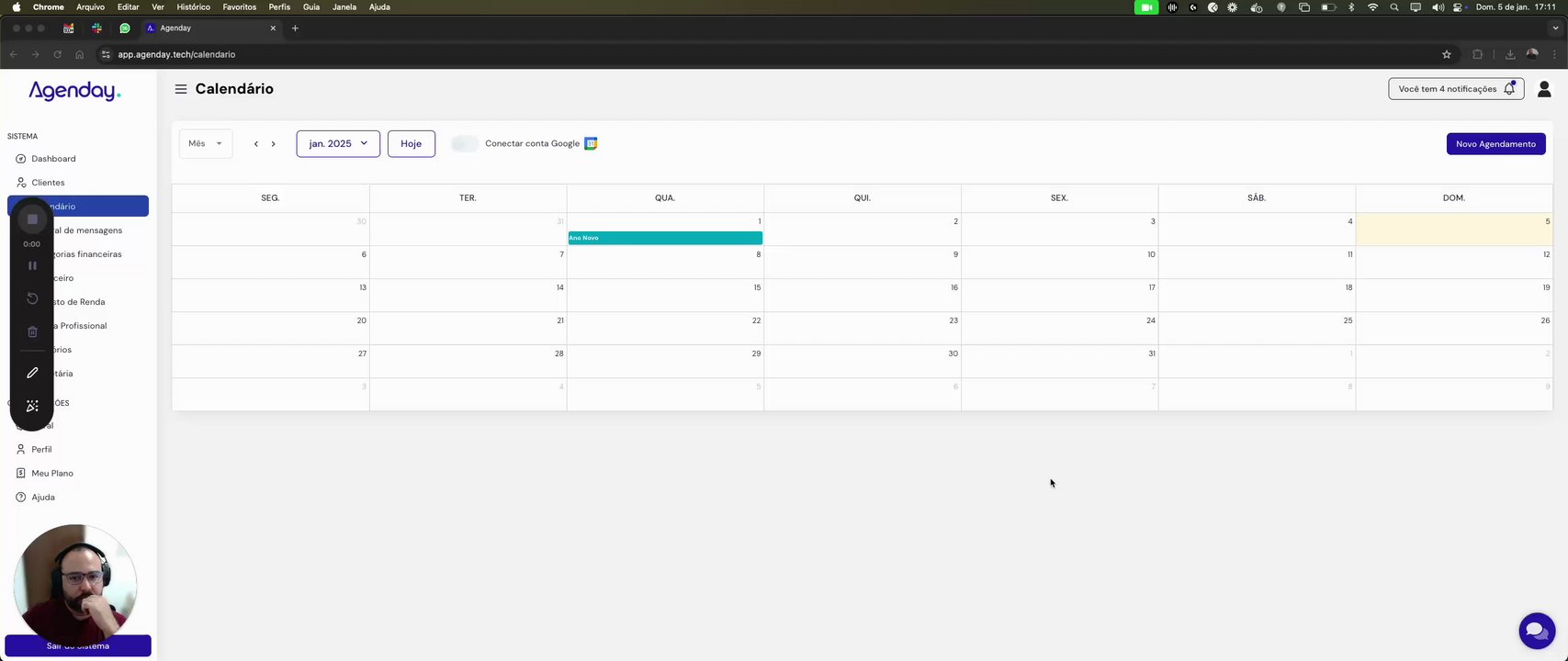The width and height of the screenshot is (1568, 661).
Task: Toggle the hamburger sidebar menu icon
Action: pyautogui.click(x=181, y=89)
